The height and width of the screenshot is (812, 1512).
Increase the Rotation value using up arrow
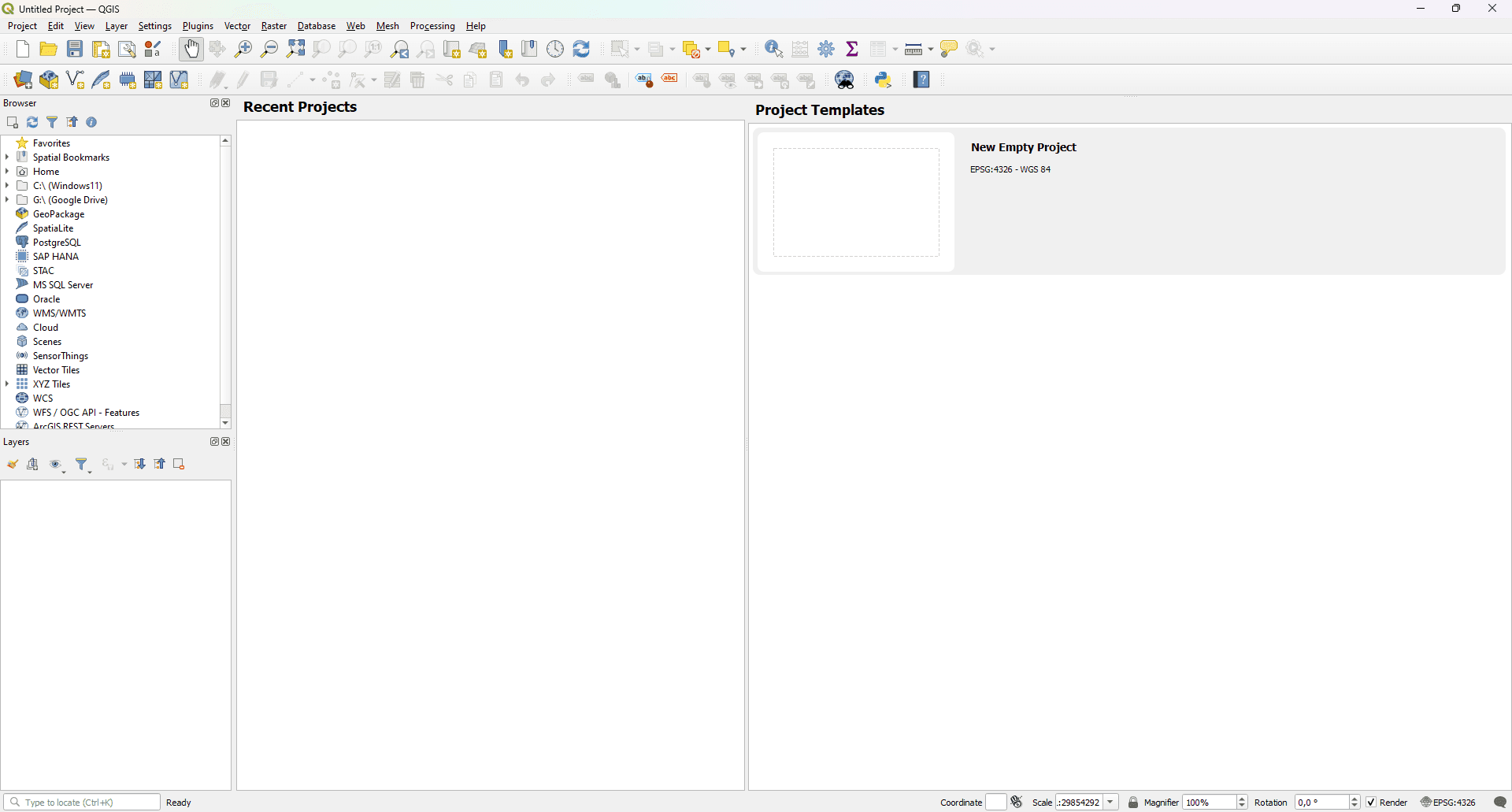point(1354,799)
